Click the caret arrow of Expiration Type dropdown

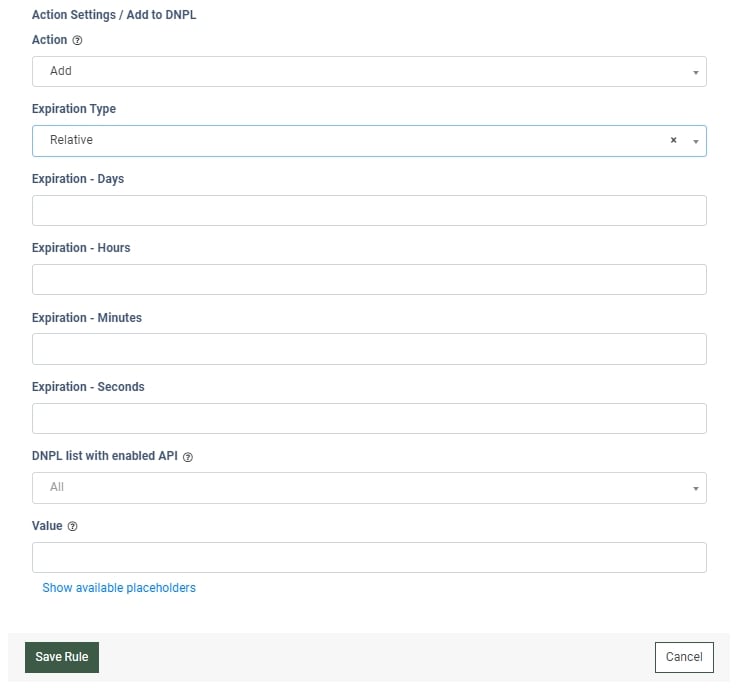coord(695,141)
